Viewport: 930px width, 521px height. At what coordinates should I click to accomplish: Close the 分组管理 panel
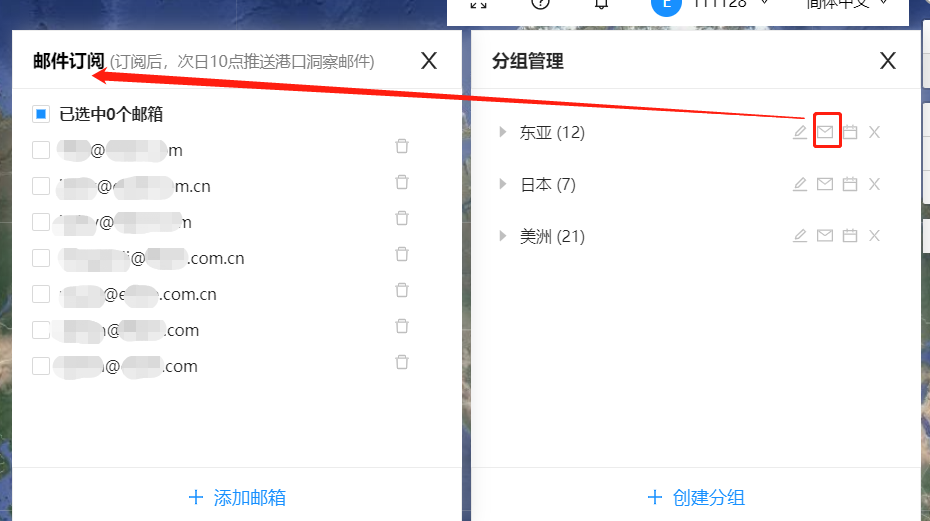pos(888,61)
